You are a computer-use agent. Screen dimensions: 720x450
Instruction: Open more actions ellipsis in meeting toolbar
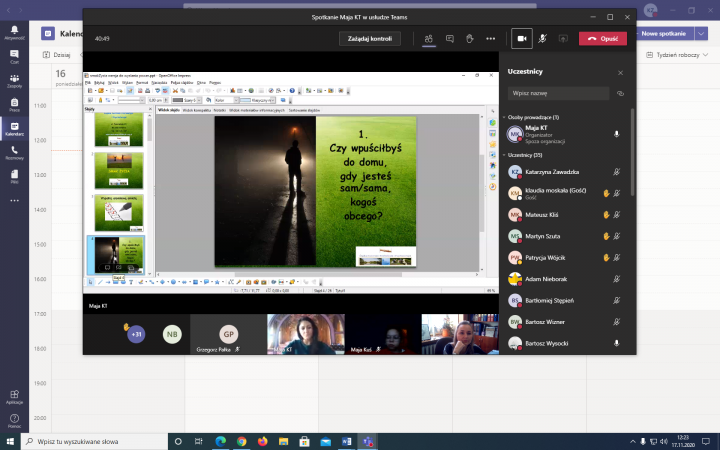(490, 39)
